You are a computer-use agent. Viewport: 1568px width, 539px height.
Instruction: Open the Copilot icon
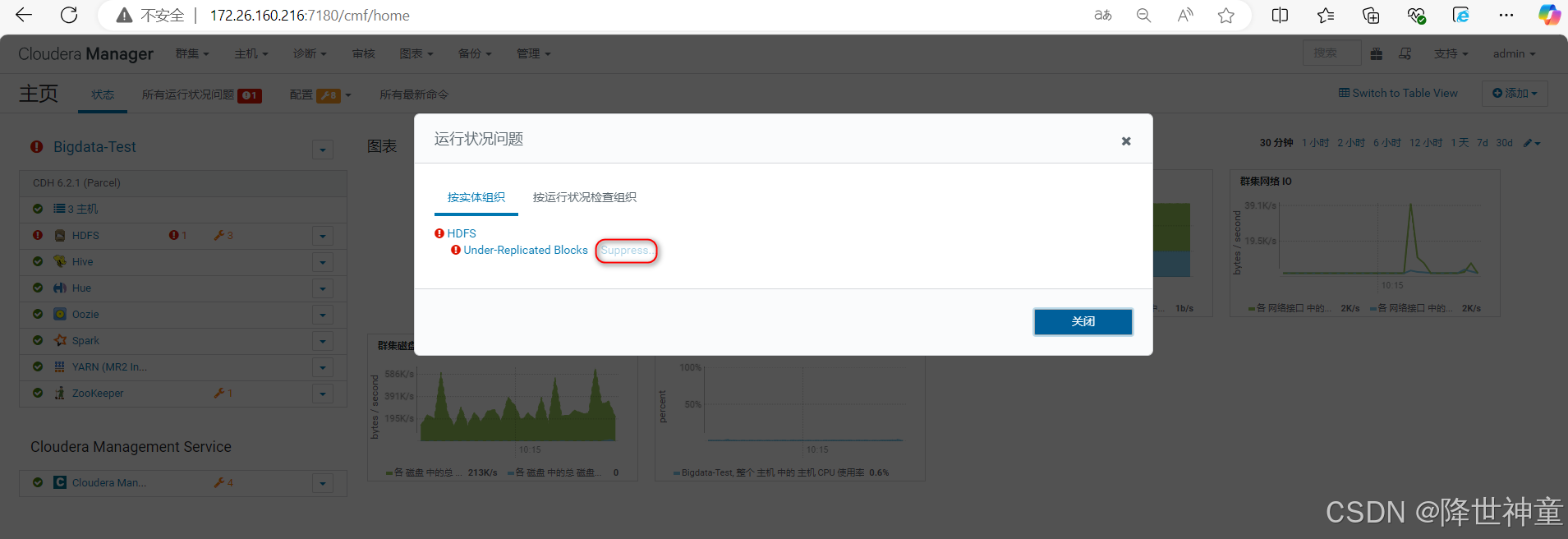point(1549,15)
